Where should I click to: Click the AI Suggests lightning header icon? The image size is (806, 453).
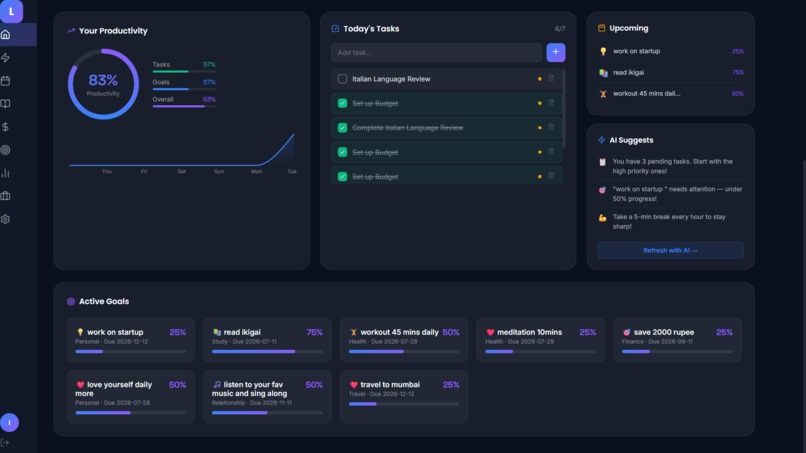tap(601, 140)
